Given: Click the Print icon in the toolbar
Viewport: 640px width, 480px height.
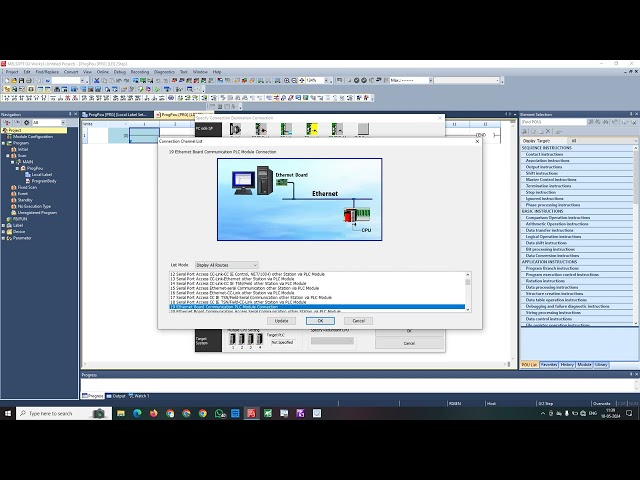Looking at the screenshot, I should (x=29, y=80).
